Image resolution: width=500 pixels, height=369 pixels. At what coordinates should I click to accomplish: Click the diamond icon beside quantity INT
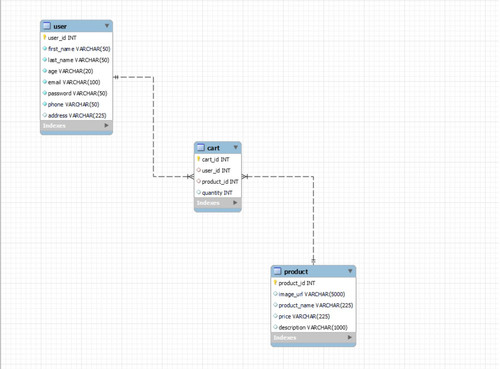[x=199, y=192]
